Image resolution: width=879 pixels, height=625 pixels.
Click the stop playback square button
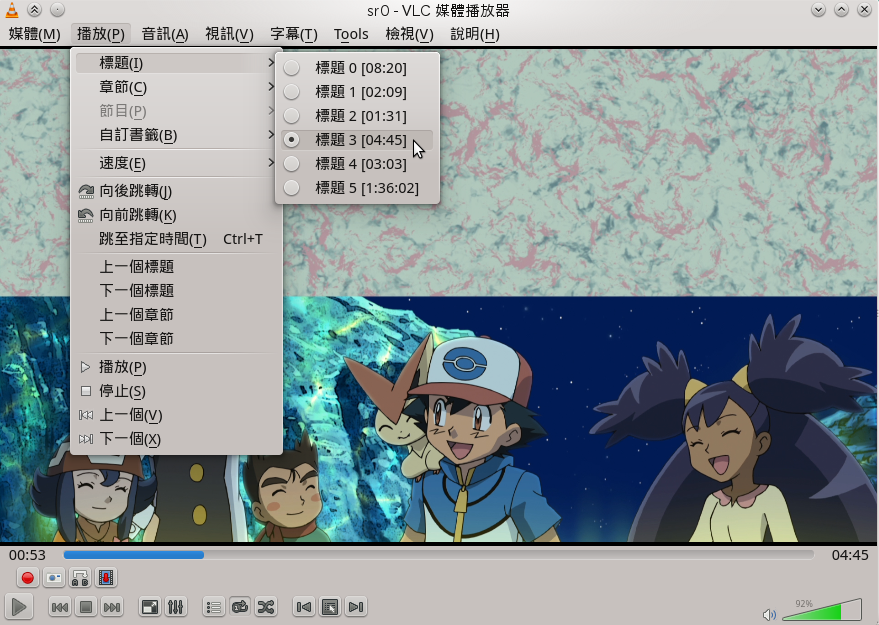pyautogui.click(x=86, y=607)
